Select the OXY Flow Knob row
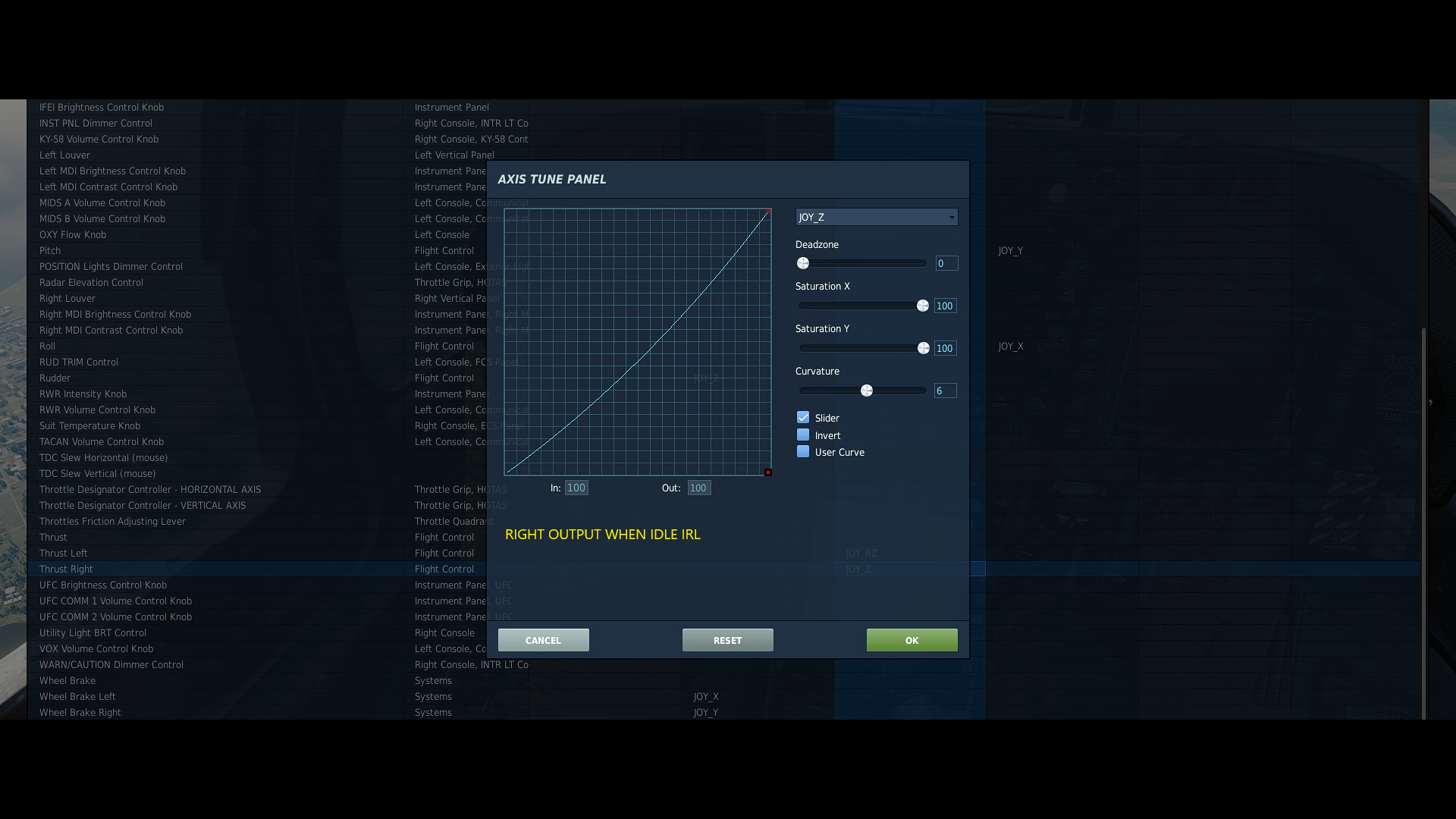 pyautogui.click(x=723, y=234)
